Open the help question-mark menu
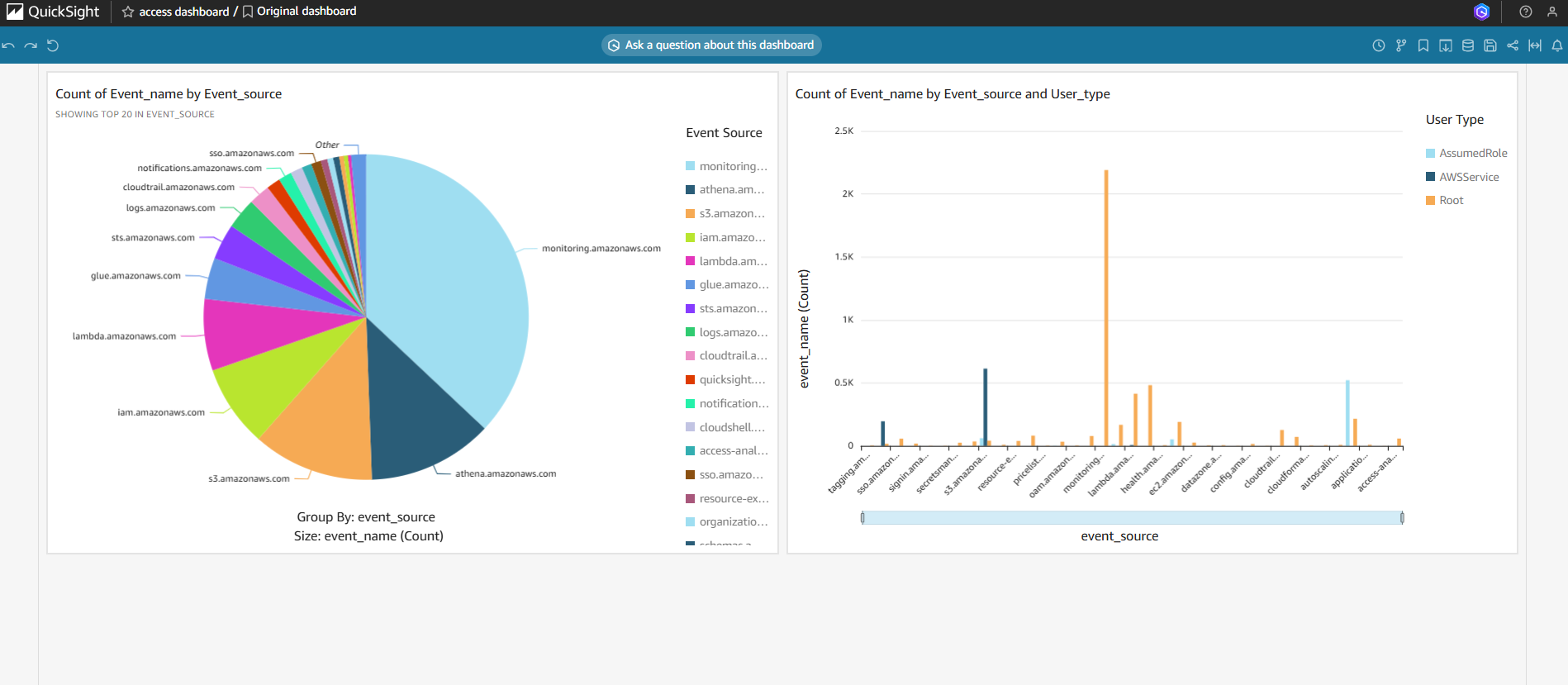1568x685 pixels. click(1526, 12)
